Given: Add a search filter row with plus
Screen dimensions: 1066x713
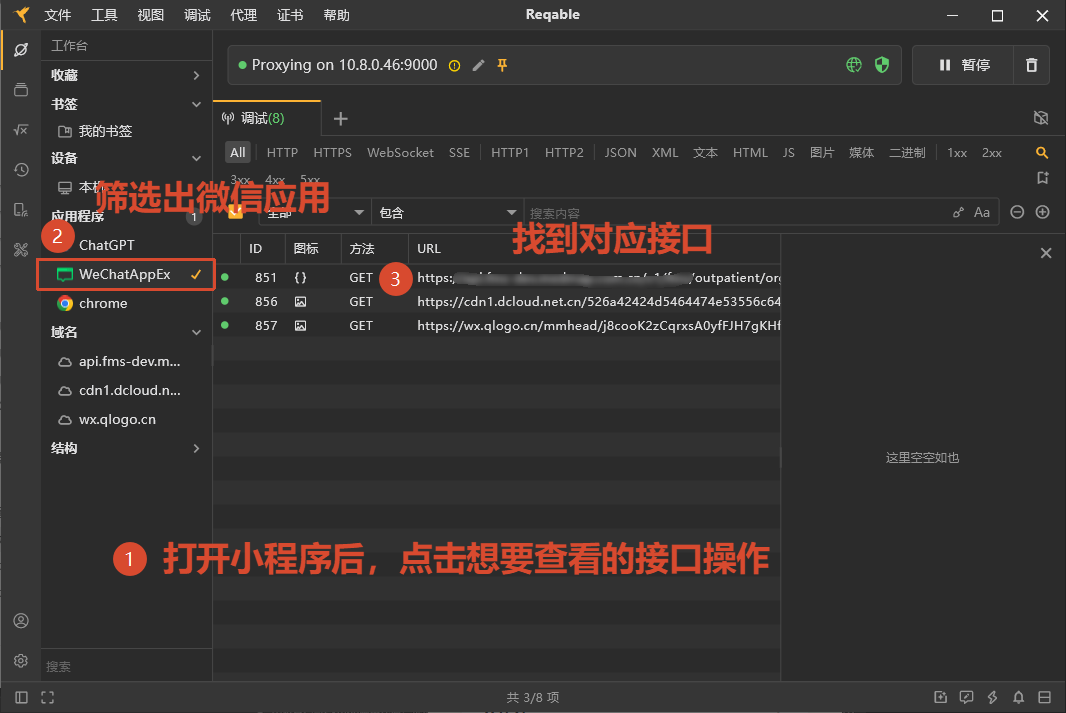Looking at the screenshot, I should tap(1042, 212).
